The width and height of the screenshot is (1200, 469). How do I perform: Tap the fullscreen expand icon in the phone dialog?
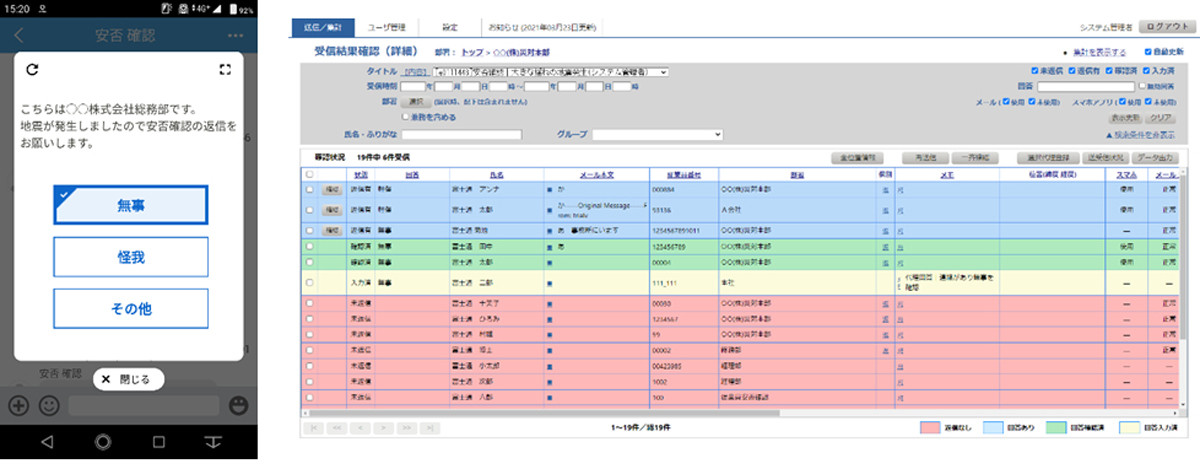pyautogui.click(x=225, y=70)
